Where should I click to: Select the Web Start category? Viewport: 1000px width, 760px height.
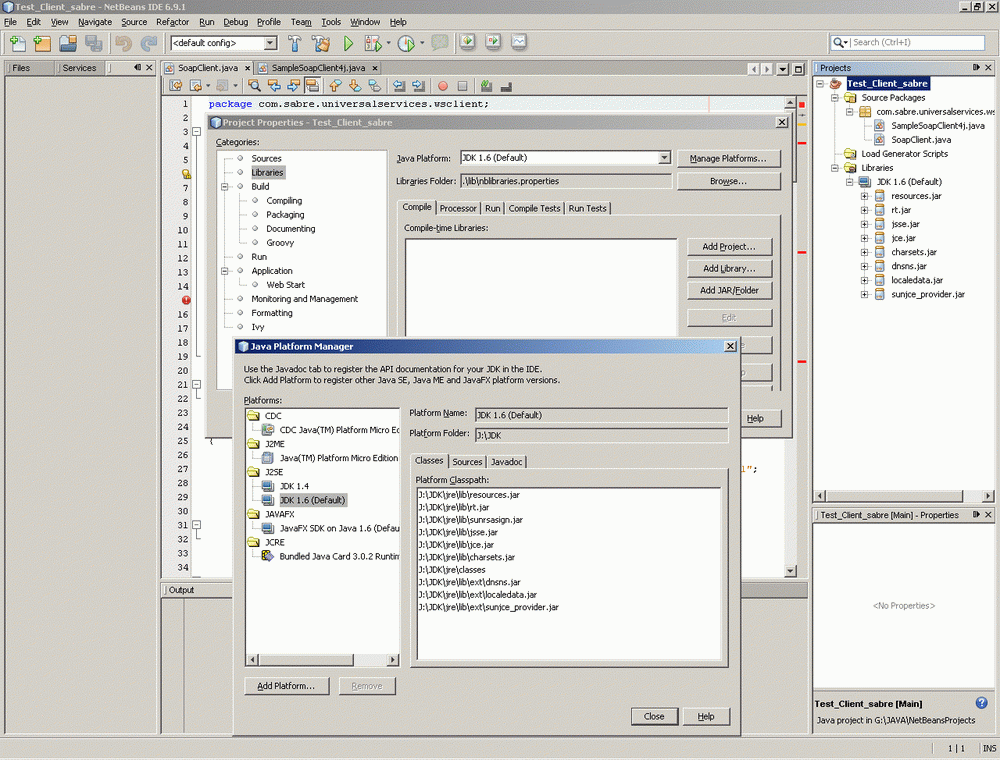point(285,285)
